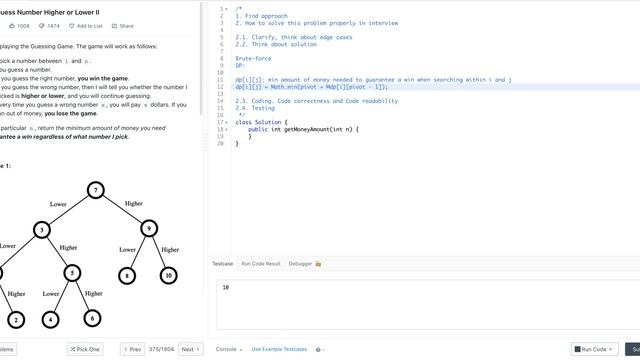
Task: Switch to the Testcase tab
Action: click(222, 264)
